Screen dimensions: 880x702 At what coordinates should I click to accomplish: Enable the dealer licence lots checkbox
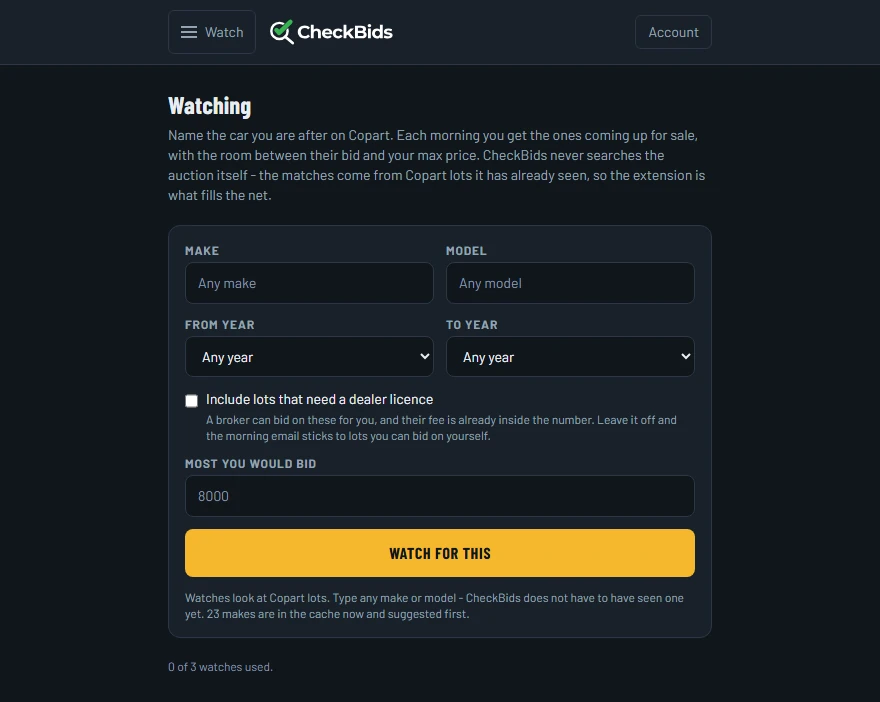tap(191, 401)
